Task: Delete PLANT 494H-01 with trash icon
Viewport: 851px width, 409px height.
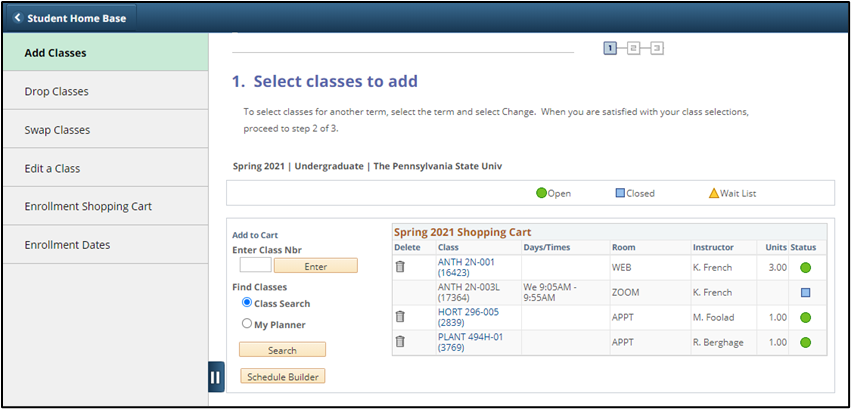Action: click(x=400, y=341)
